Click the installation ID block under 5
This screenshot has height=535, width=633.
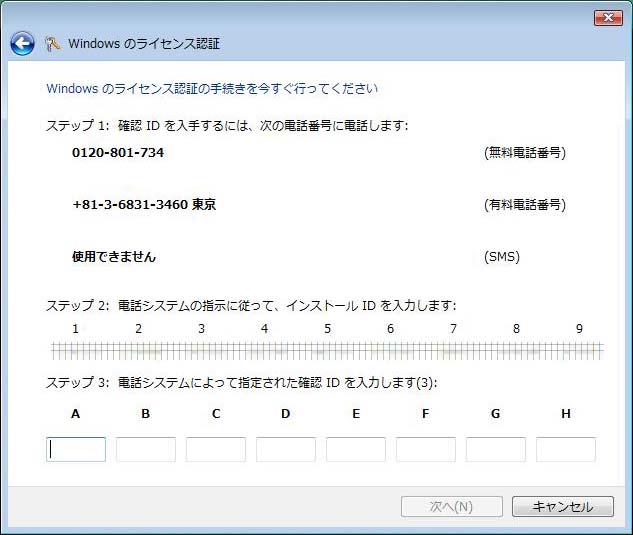[x=327, y=351]
